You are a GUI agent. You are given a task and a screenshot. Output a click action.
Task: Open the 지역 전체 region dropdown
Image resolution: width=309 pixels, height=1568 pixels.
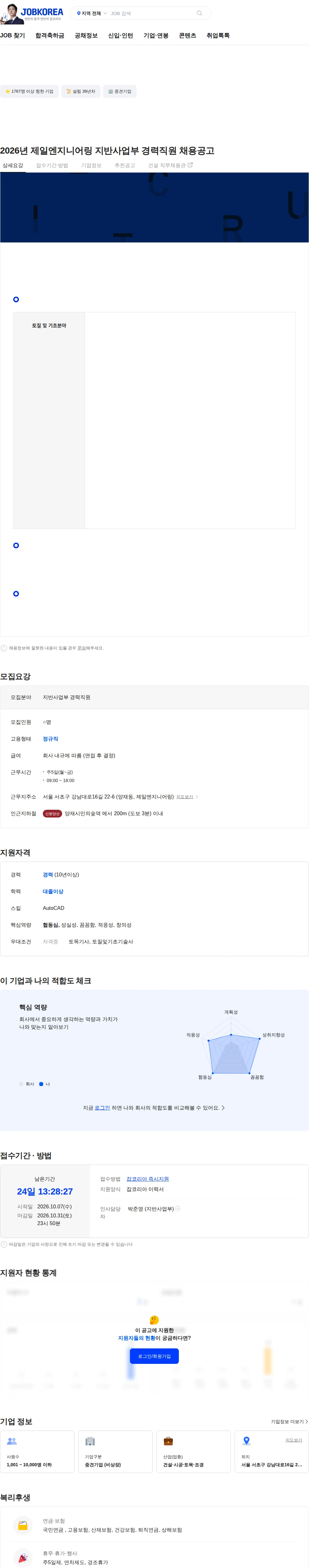(91, 14)
